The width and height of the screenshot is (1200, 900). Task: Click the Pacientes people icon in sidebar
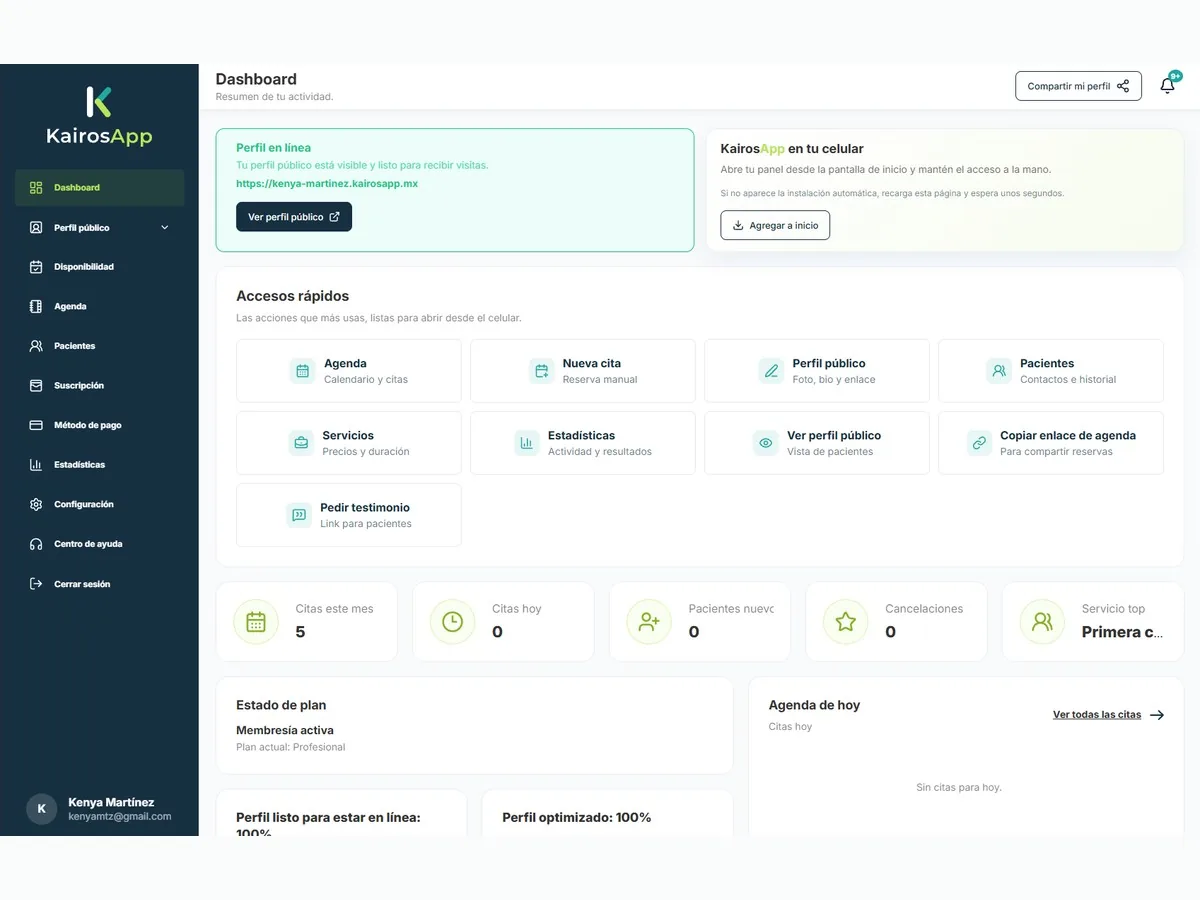36,346
